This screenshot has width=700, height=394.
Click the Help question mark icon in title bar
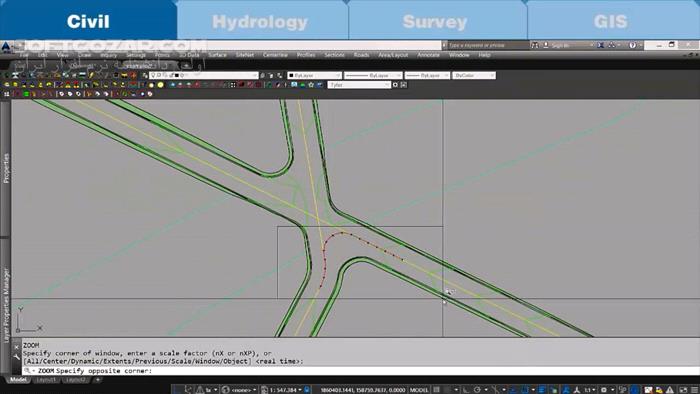coord(632,45)
